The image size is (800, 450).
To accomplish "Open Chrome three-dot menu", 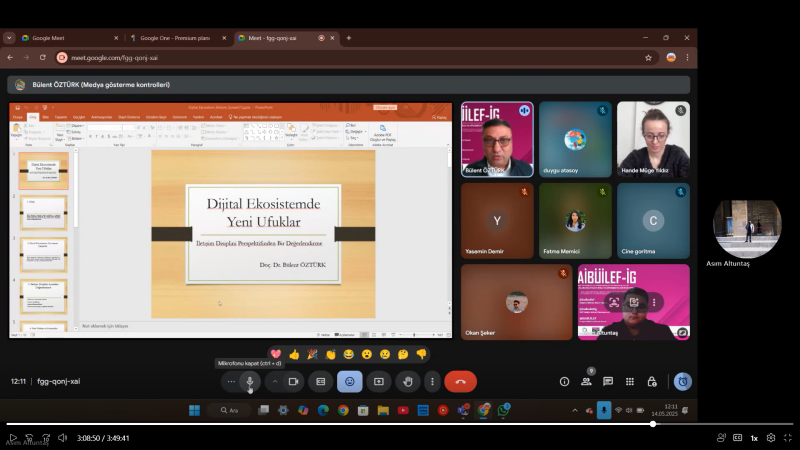I will [687, 58].
